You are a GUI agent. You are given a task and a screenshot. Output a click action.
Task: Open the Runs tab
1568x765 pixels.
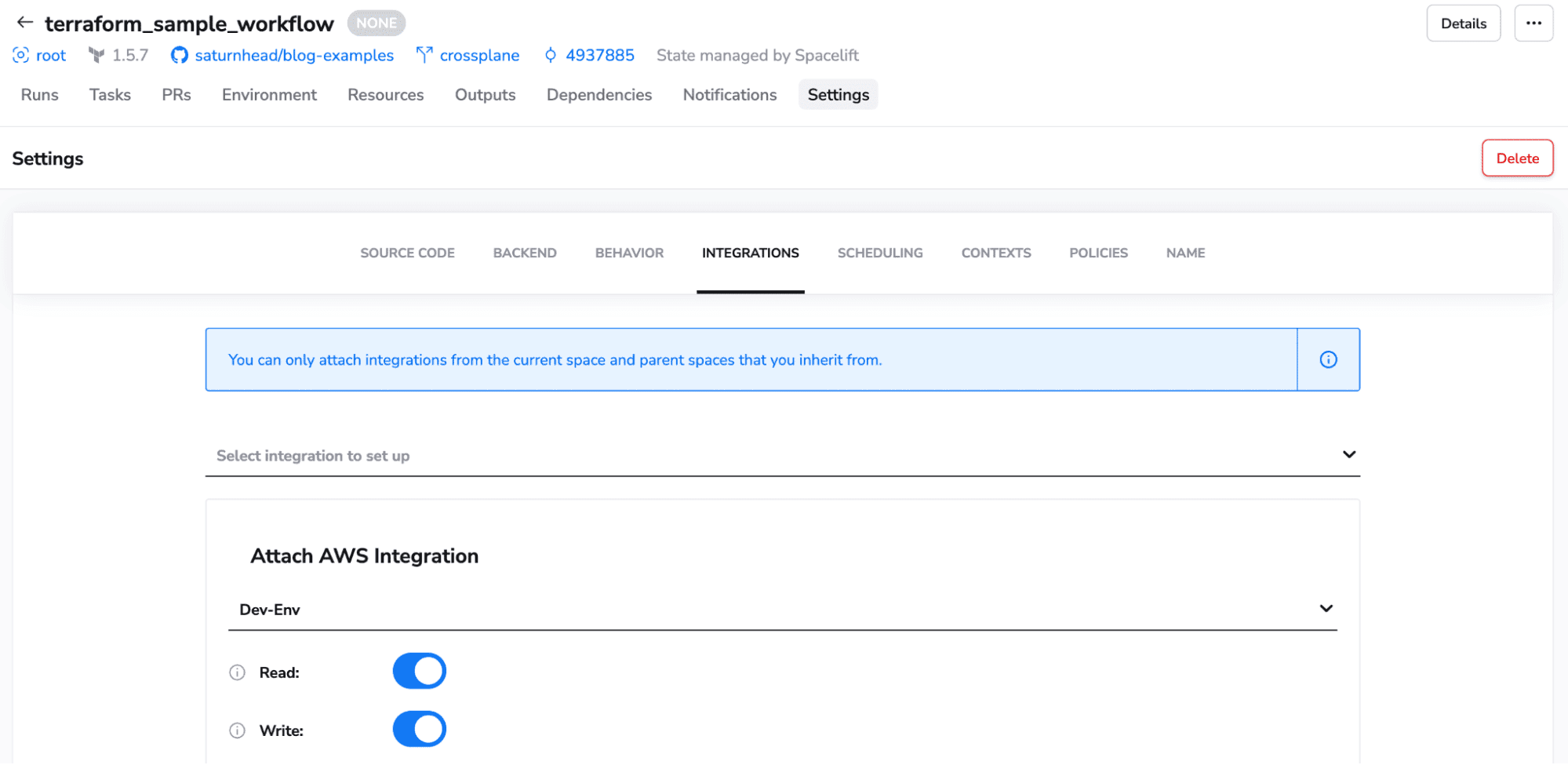(39, 94)
